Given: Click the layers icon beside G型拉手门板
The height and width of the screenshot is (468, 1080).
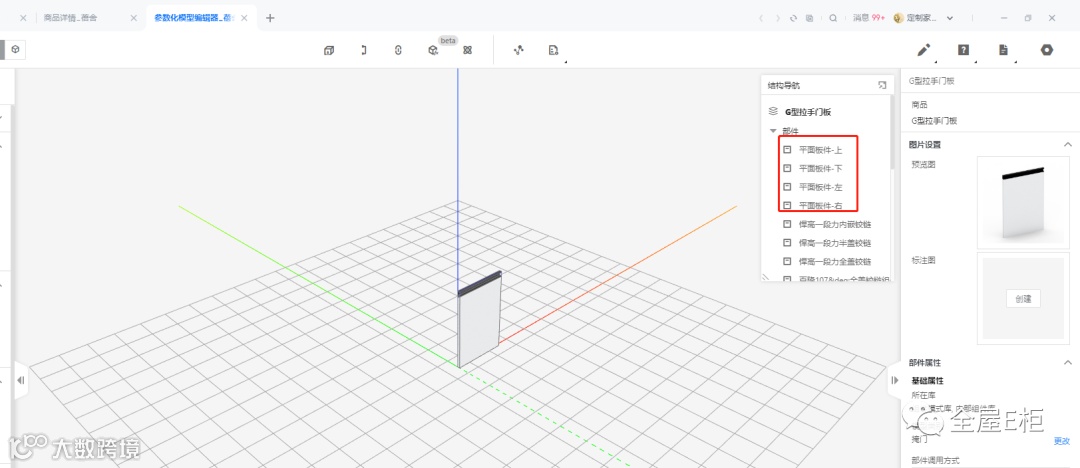Looking at the screenshot, I should coord(773,111).
